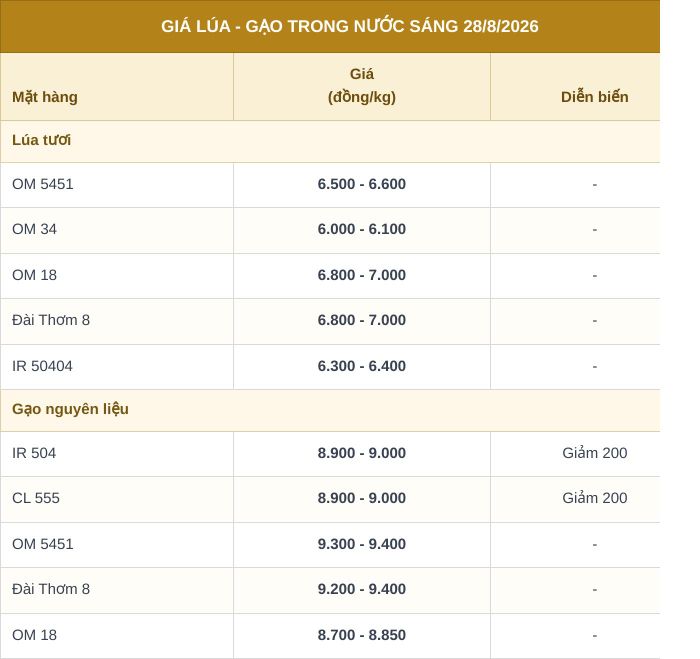Select the CL 555 item name
The image size is (700, 659).
pos(36,498)
